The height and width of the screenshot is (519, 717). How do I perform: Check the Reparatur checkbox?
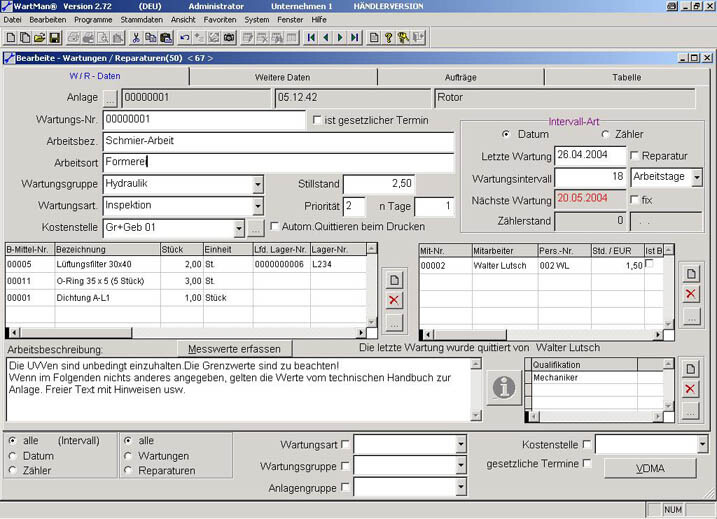click(x=635, y=156)
